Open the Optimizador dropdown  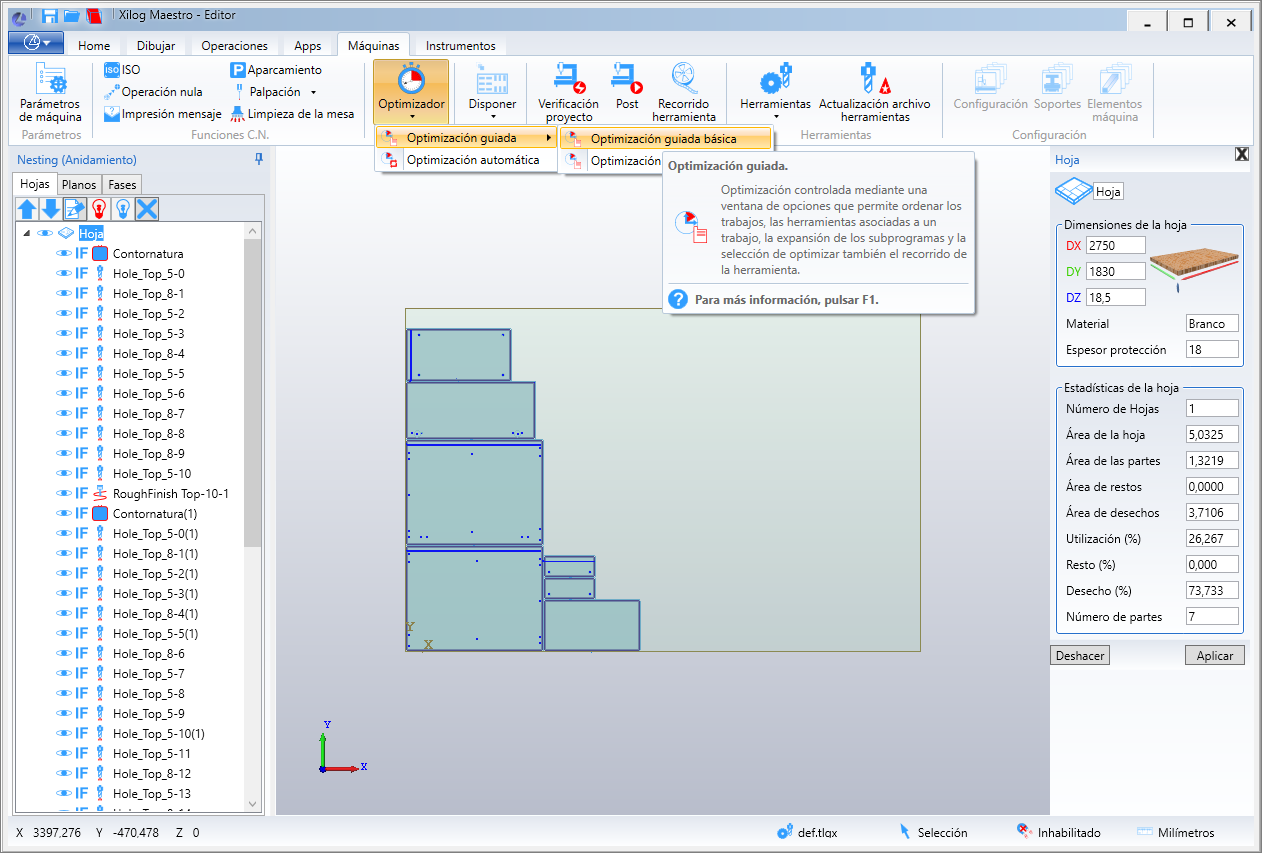411,93
